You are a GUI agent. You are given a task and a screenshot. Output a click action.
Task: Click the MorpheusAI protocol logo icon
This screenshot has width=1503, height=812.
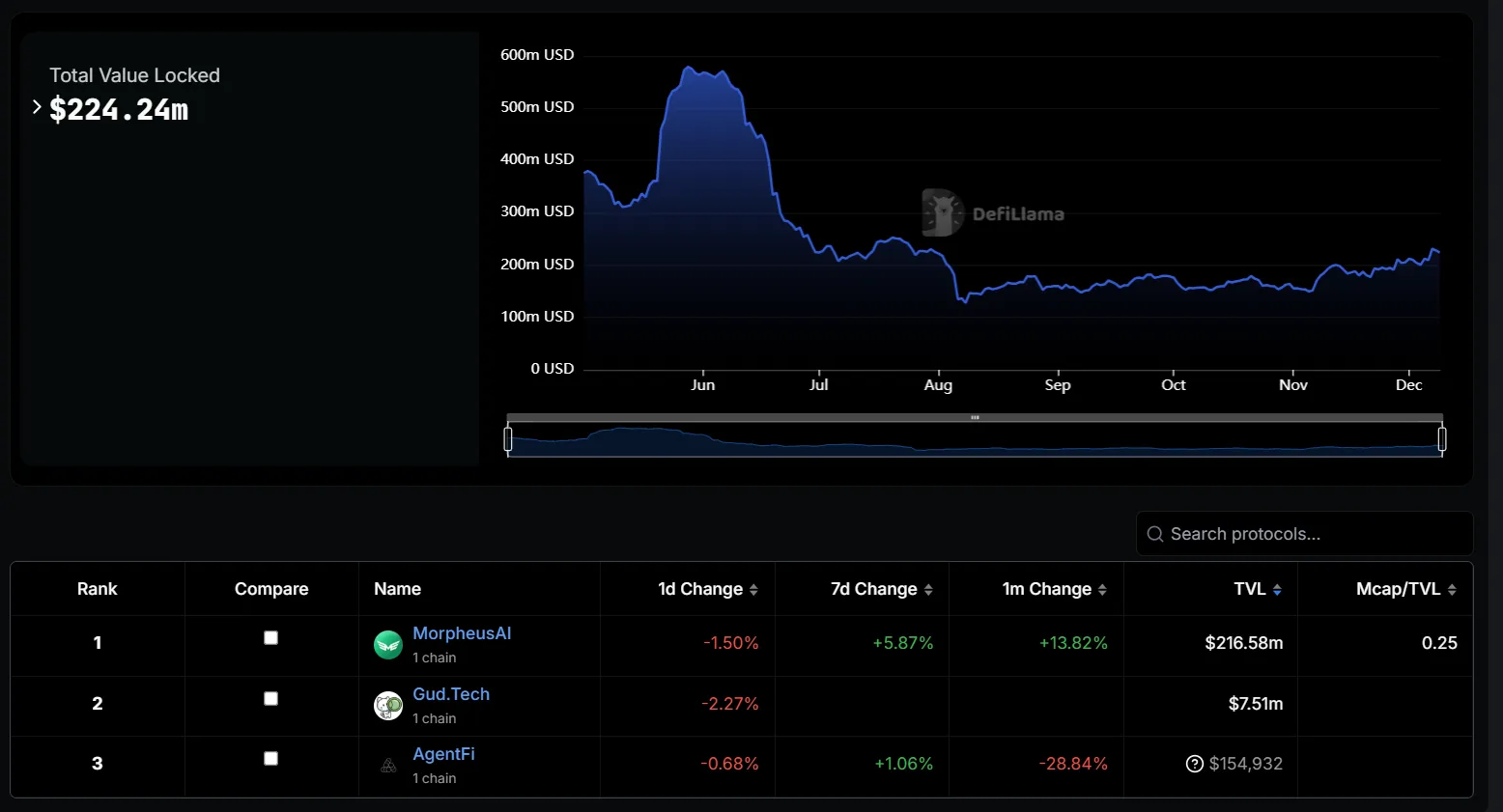[388, 644]
